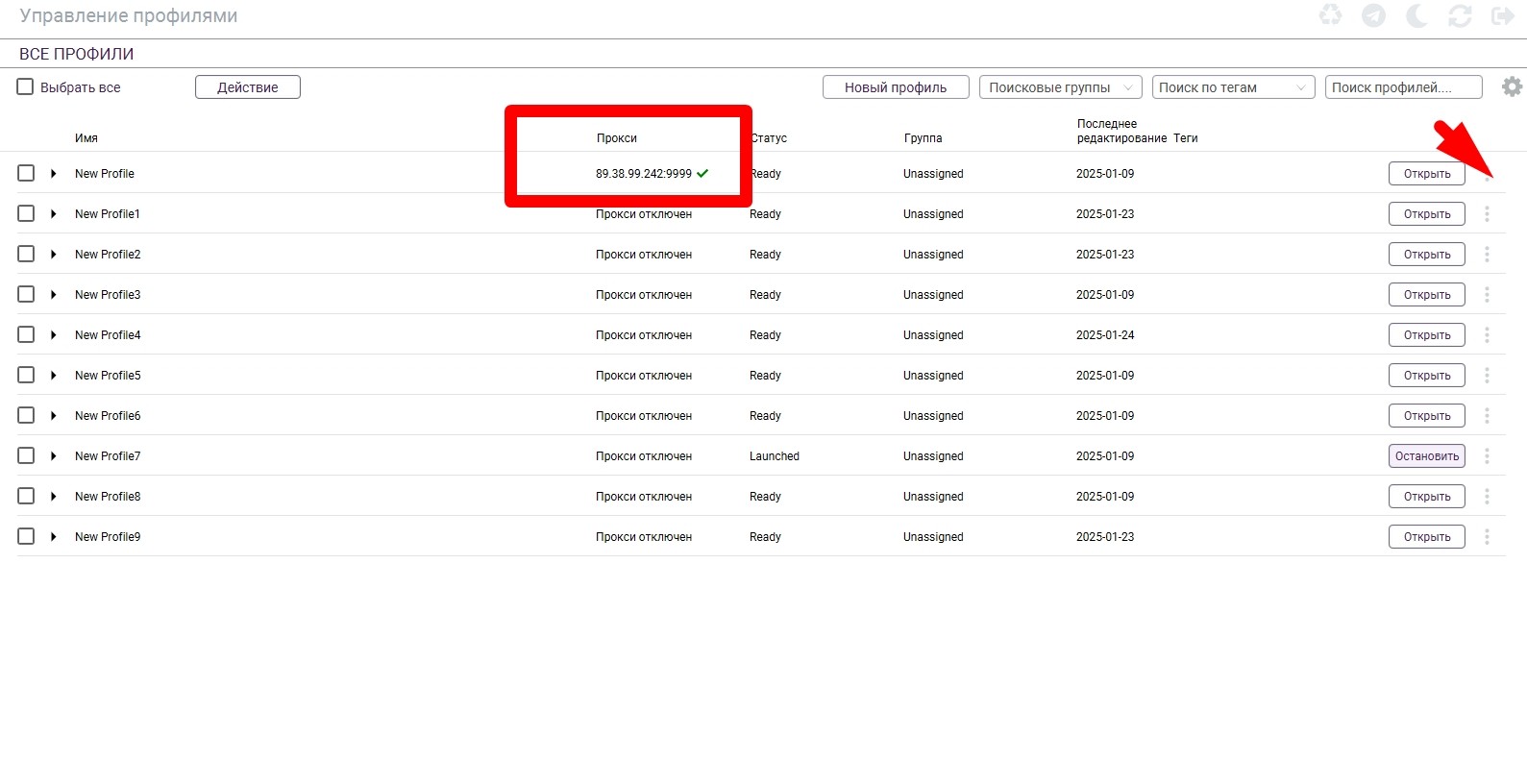The image size is (1527, 784).
Task: Click 'Ready' status of New Profile6
Action: pos(765,416)
